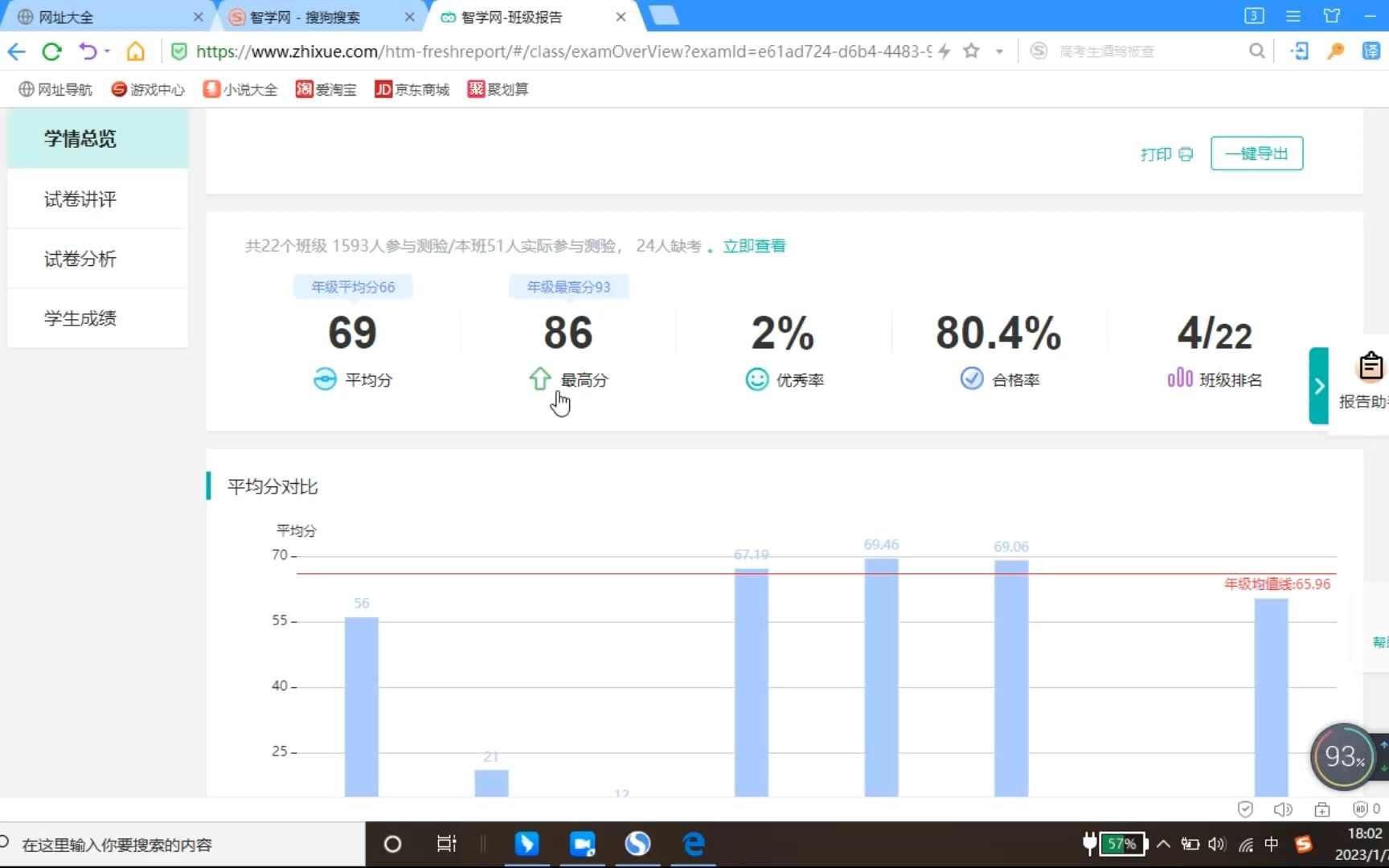Image resolution: width=1389 pixels, height=868 pixels.
Task: Click the system tray volume icon
Action: click(x=1217, y=844)
